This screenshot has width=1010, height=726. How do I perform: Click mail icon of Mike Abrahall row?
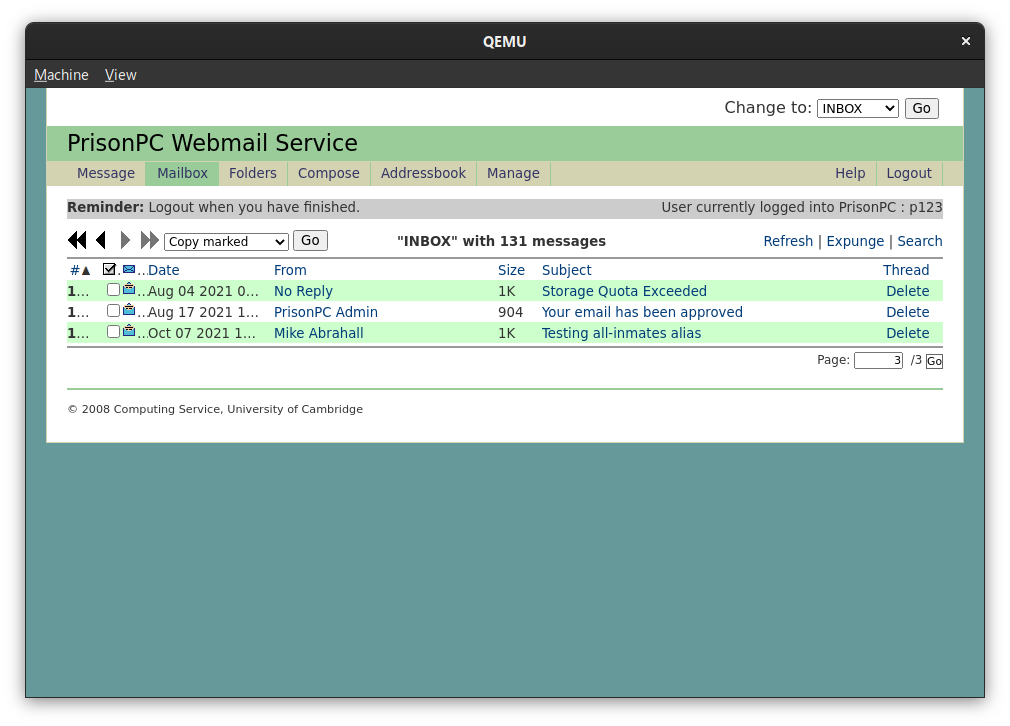point(129,332)
